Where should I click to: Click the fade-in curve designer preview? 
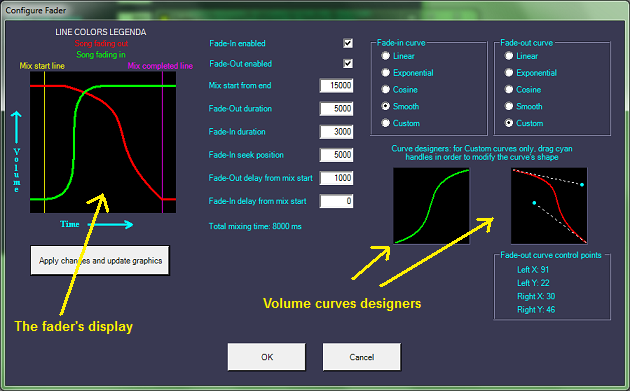point(431,206)
